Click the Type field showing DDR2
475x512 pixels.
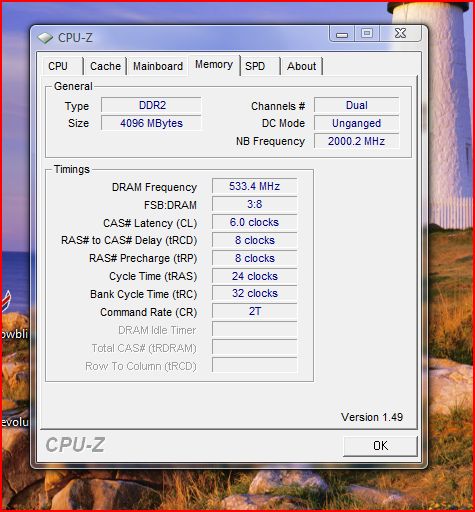[x=151, y=105]
